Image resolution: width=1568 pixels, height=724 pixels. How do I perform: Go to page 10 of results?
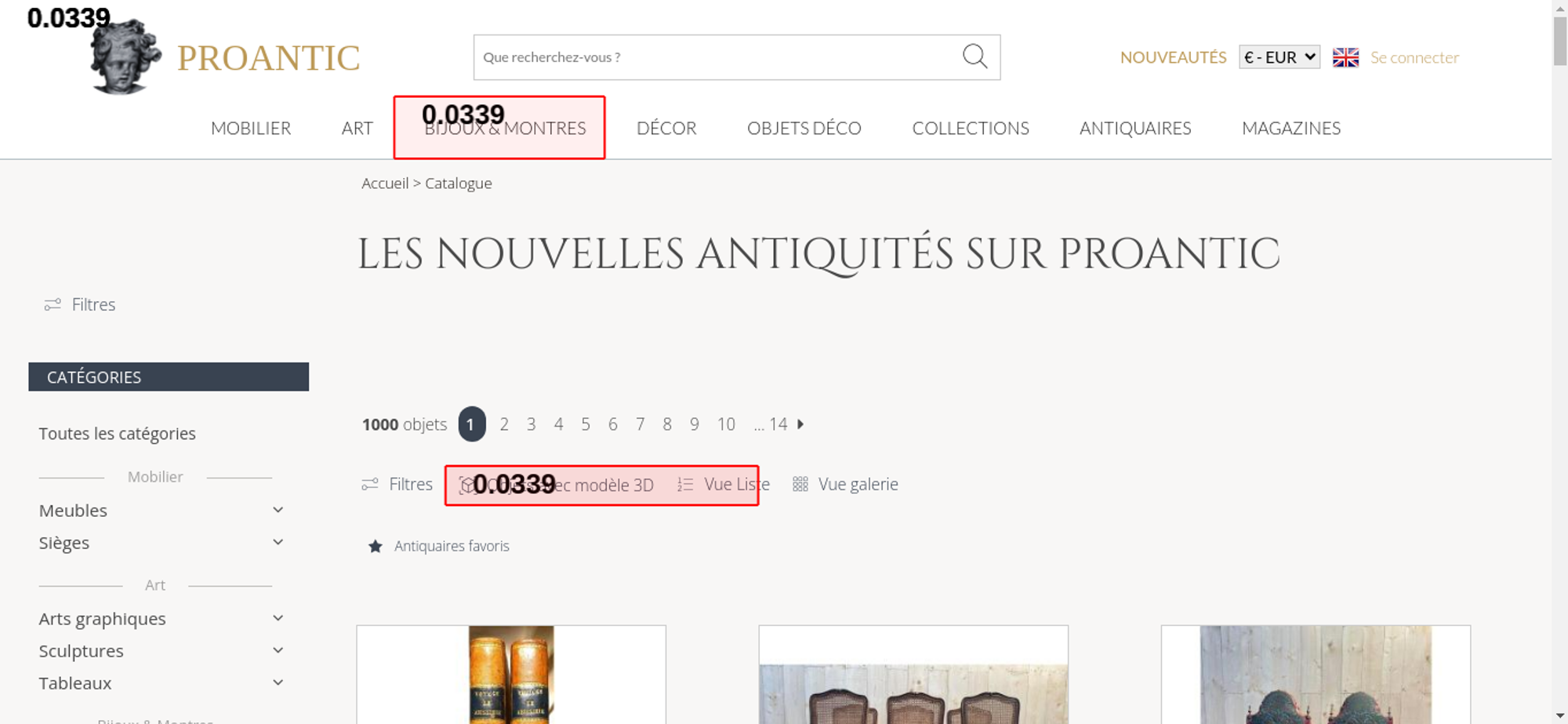[x=726, y=424]
